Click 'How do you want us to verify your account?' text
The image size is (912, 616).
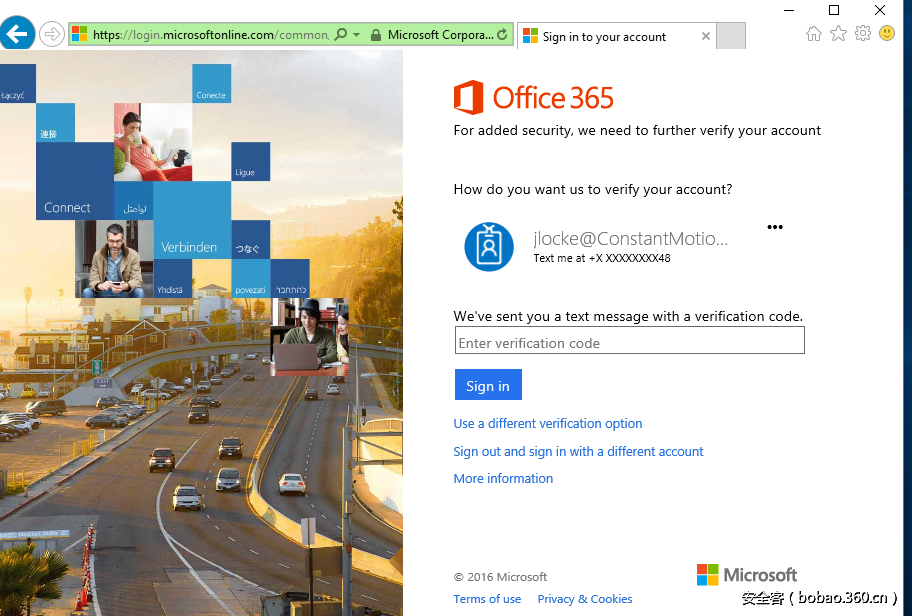click(593, 190)
